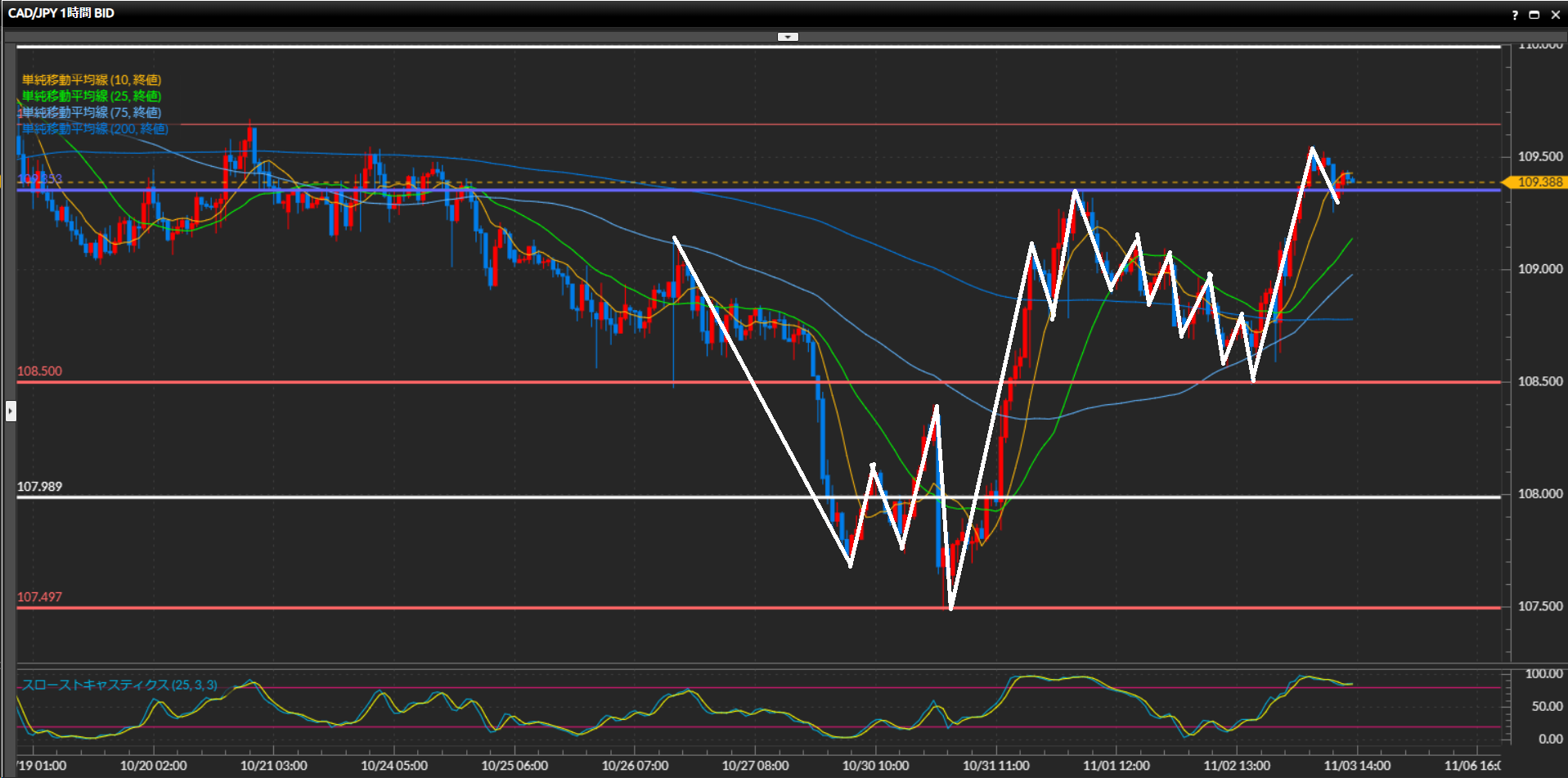Expand the top toolbar dropdown arrow
The height and width of the screenshot is (778, 1568).
point(787,37)
